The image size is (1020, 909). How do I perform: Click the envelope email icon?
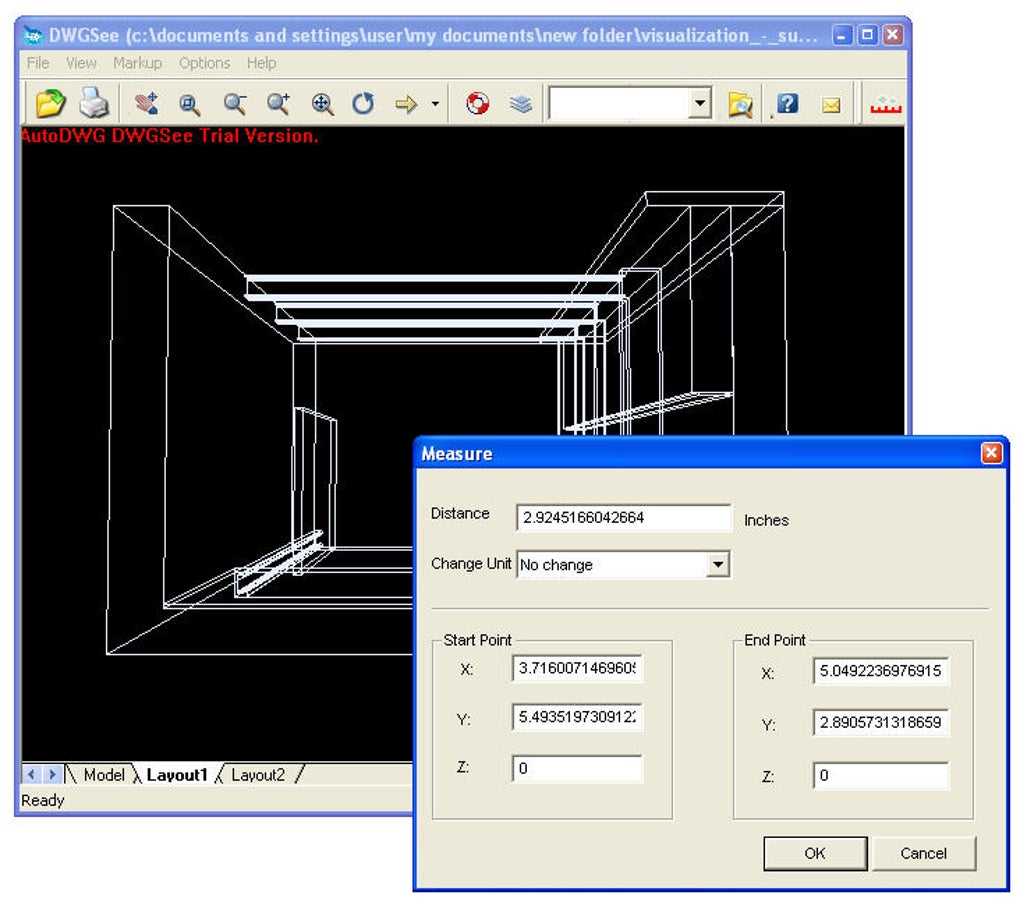pos(831,105)
